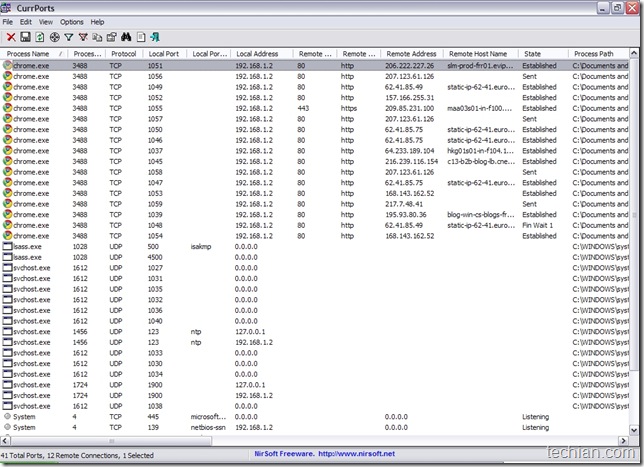This screenshot has height=467, width=644.
Task: Click remote address 64.233.189.104
Action: pyautogui.click(x=409, y=151)
